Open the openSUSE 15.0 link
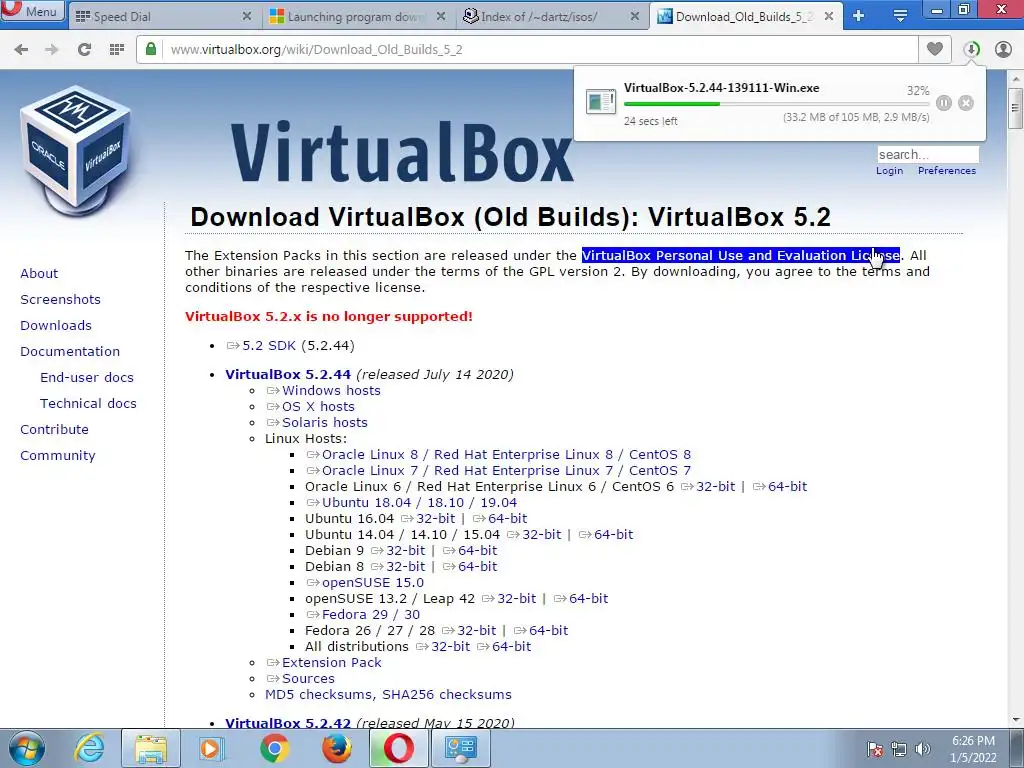The height and width of the screenshot is (768, 1024). tap(365, 583)
